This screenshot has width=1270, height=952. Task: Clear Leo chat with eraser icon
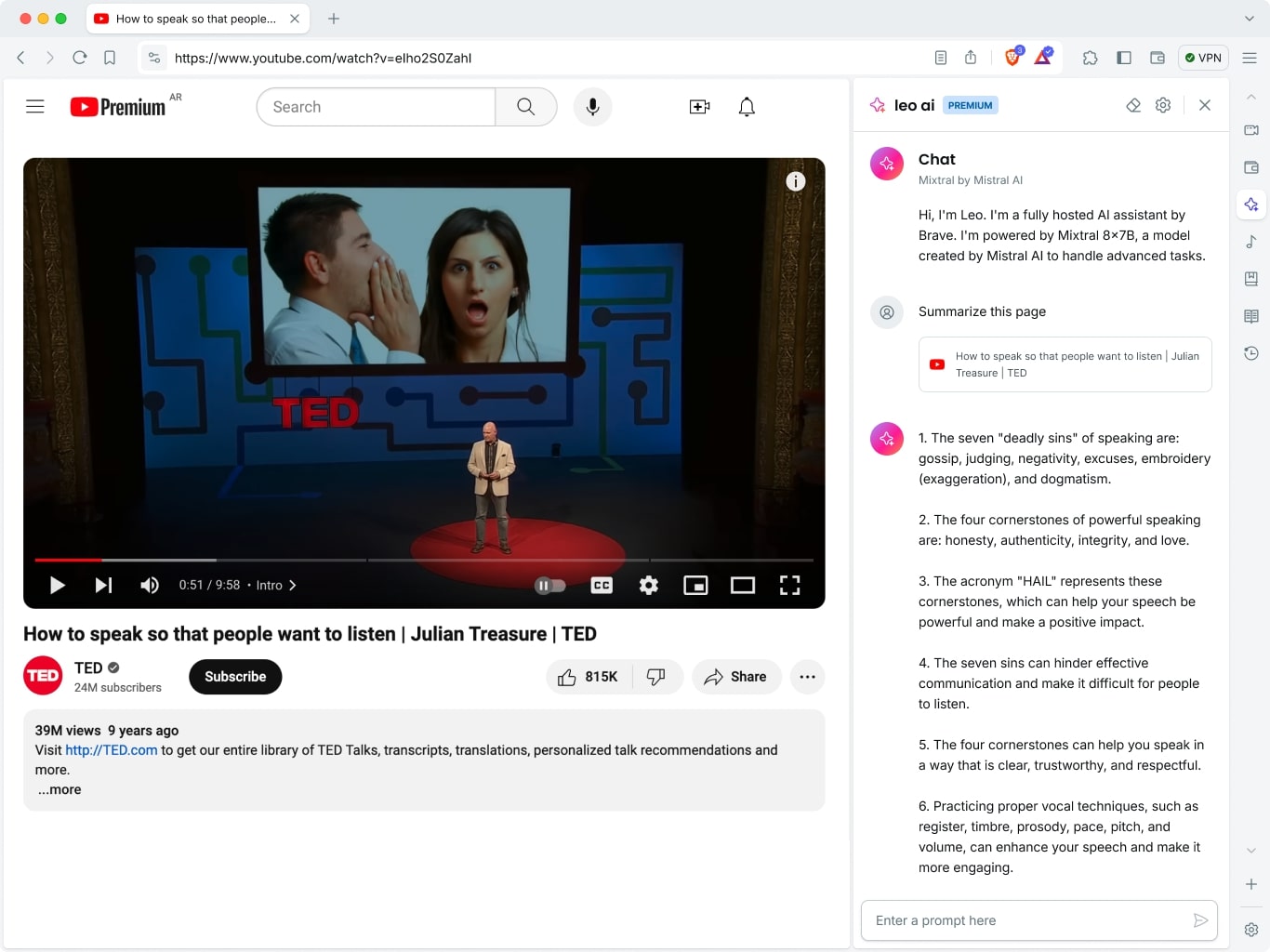1133,105
